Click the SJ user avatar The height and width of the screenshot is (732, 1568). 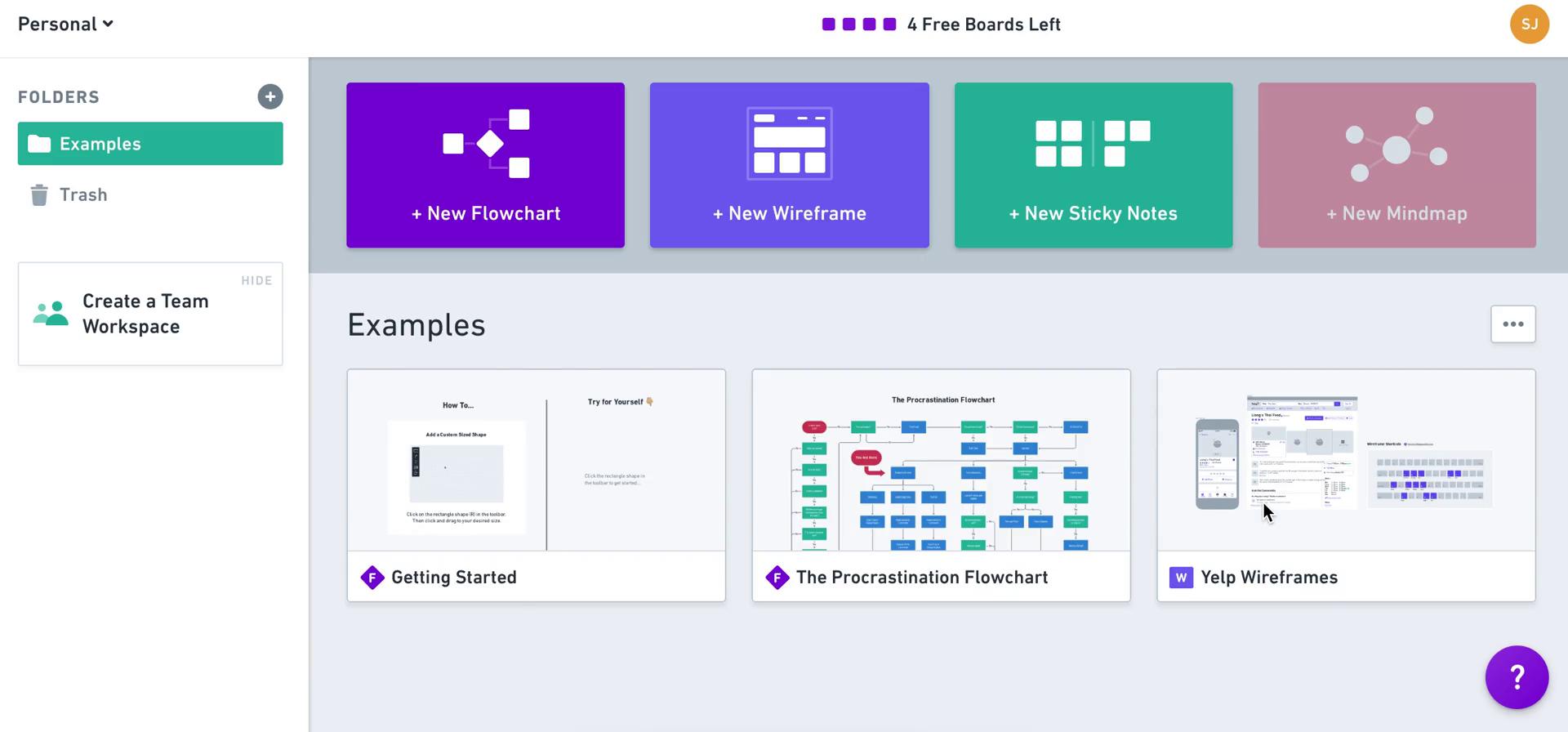click(x=1529, y=24)
